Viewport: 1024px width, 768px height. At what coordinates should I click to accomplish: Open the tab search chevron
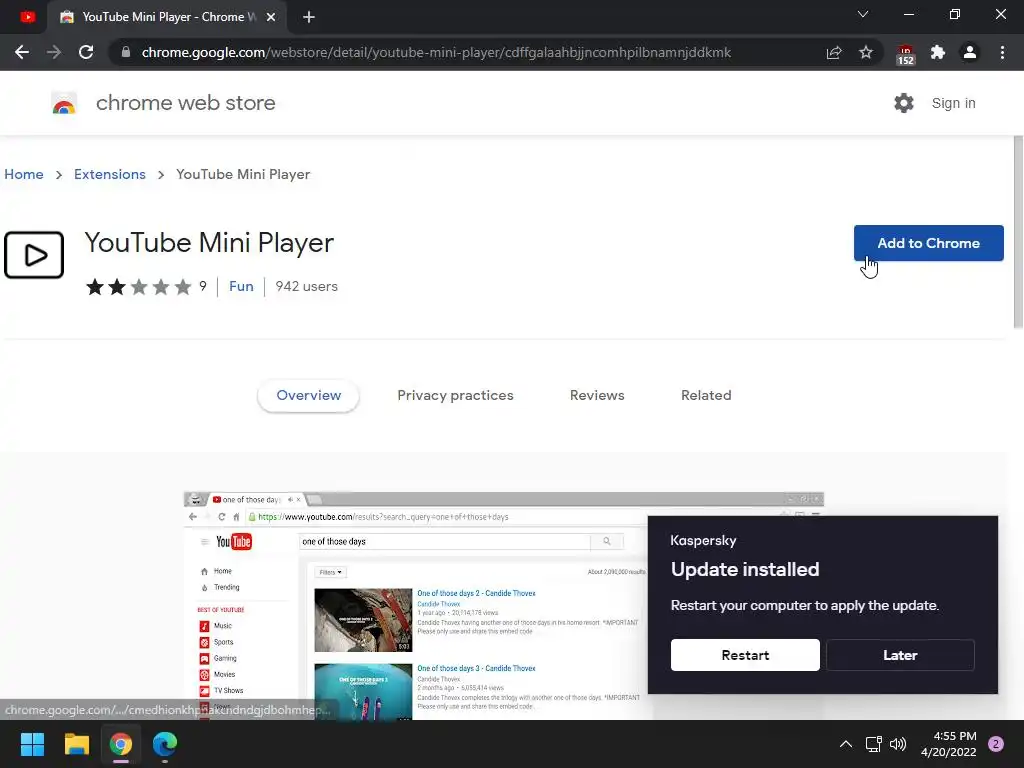863,14
